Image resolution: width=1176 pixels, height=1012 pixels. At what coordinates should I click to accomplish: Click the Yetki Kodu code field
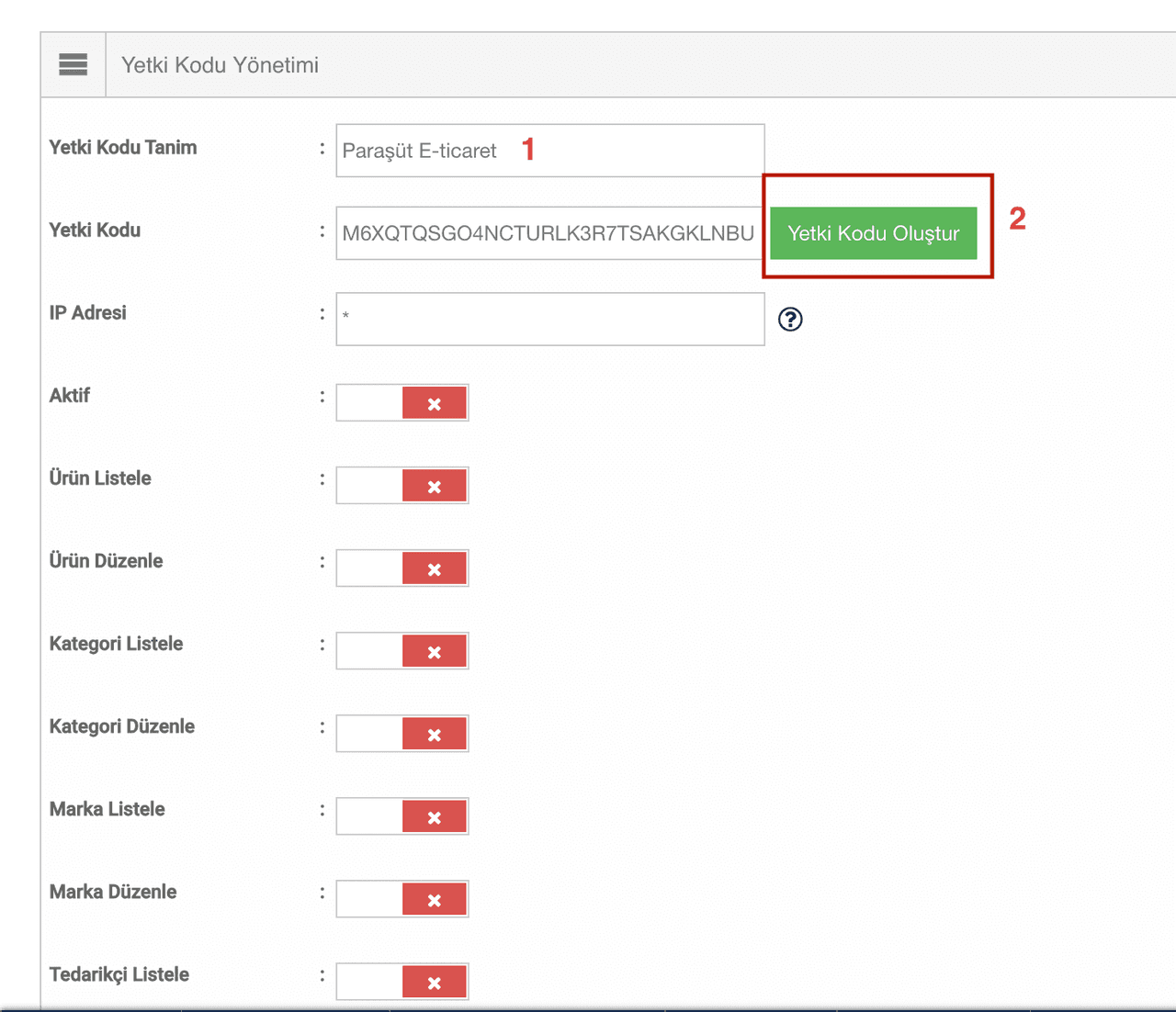(549, 233)
